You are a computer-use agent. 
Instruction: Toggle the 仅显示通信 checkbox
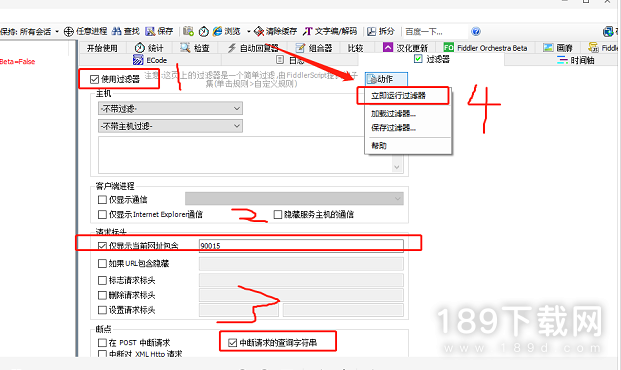(102, 199)
